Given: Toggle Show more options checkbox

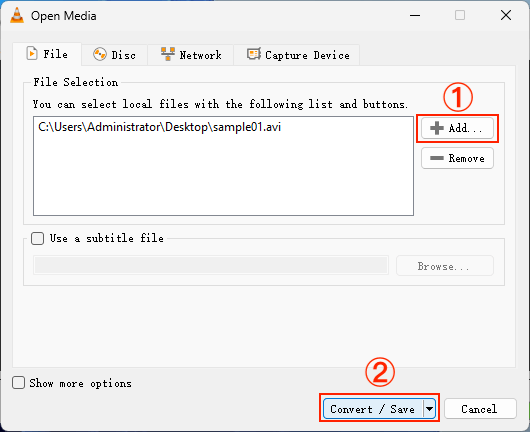Looking at the screenshot, I should (x=19, y=383).
